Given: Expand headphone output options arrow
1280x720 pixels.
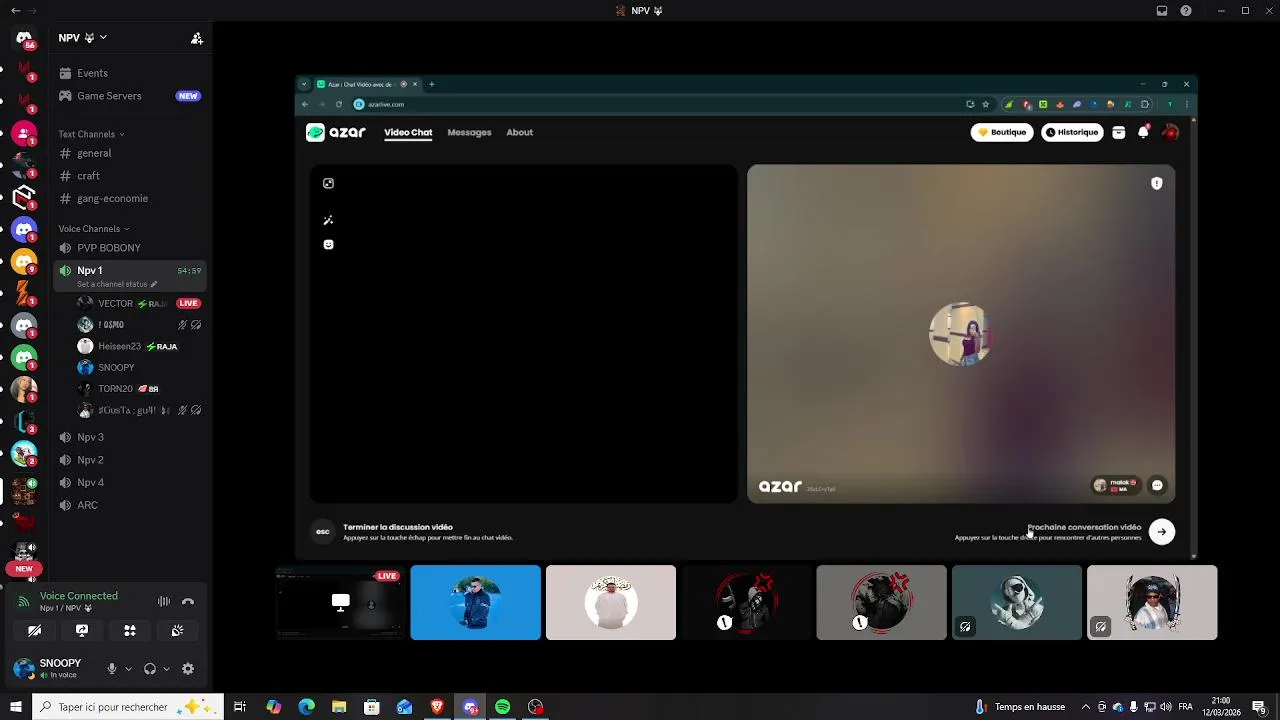Looking at the screenshot, I should [166, 669].
